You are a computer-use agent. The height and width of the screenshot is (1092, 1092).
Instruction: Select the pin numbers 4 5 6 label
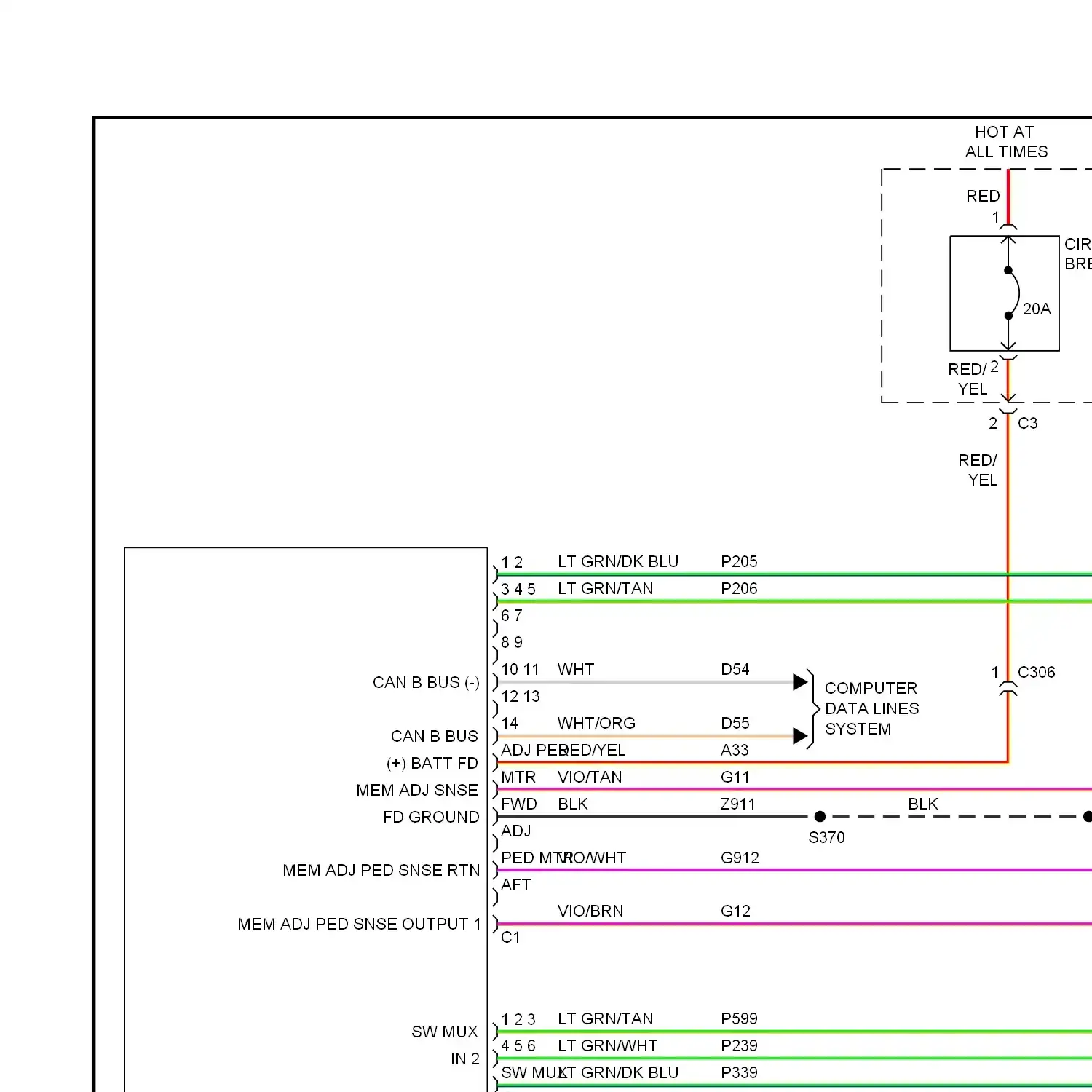click(518, 1045)
